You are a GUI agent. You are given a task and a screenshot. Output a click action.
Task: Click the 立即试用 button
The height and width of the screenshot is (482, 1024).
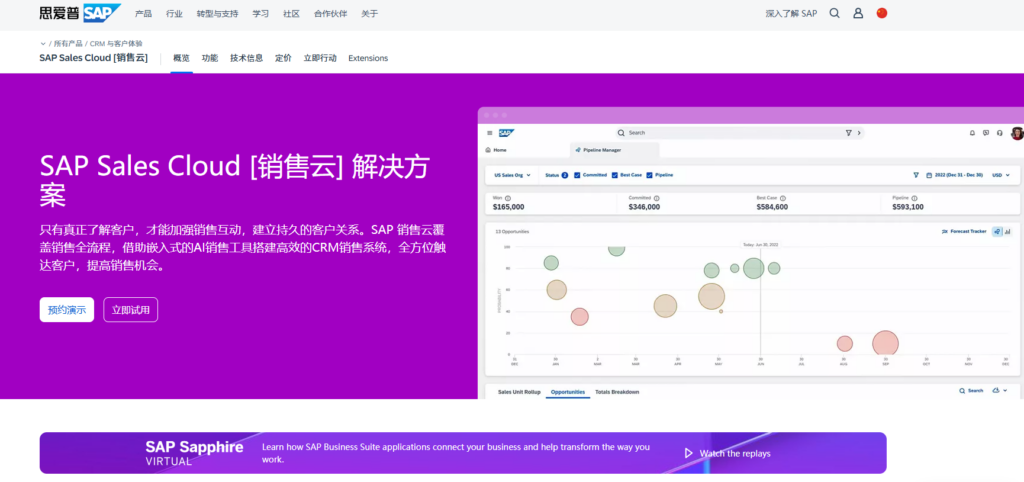click(131, 310)
